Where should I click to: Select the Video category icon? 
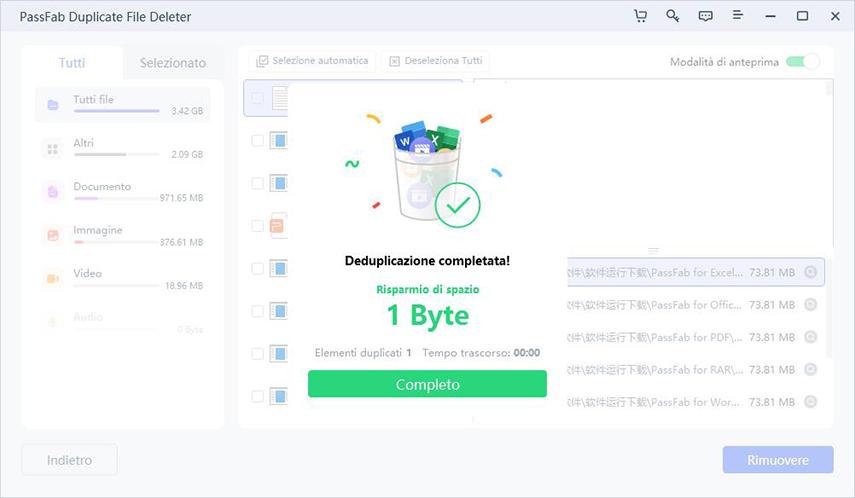(52, 278)
